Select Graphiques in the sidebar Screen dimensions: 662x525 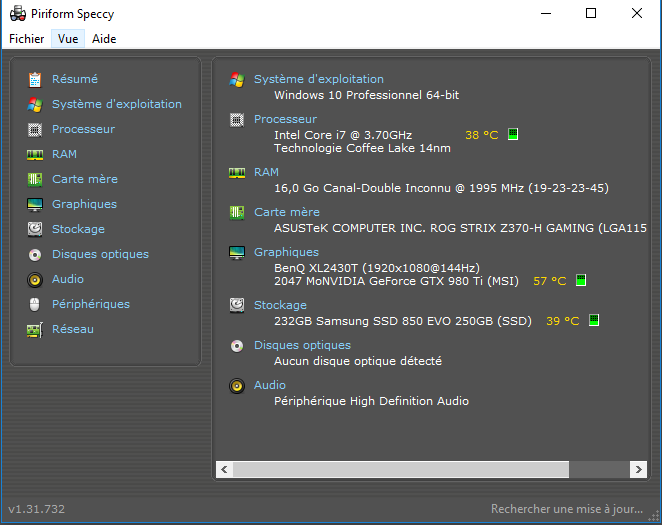coord(84,204)
